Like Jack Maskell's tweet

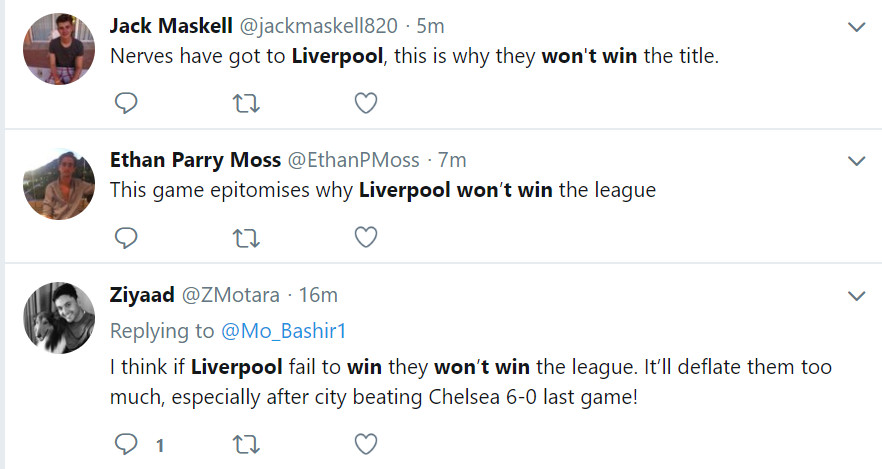(x=366, y=102)
